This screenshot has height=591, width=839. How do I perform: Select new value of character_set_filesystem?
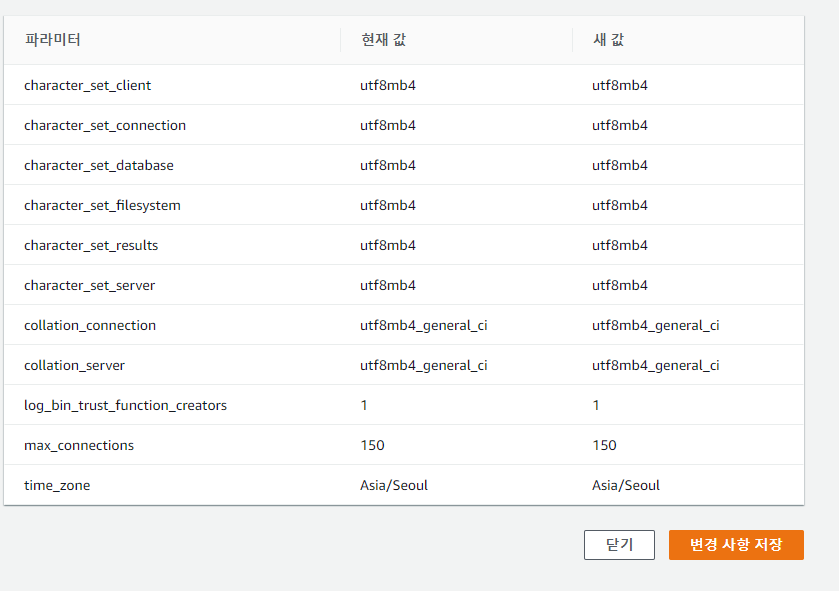(620, 205)
